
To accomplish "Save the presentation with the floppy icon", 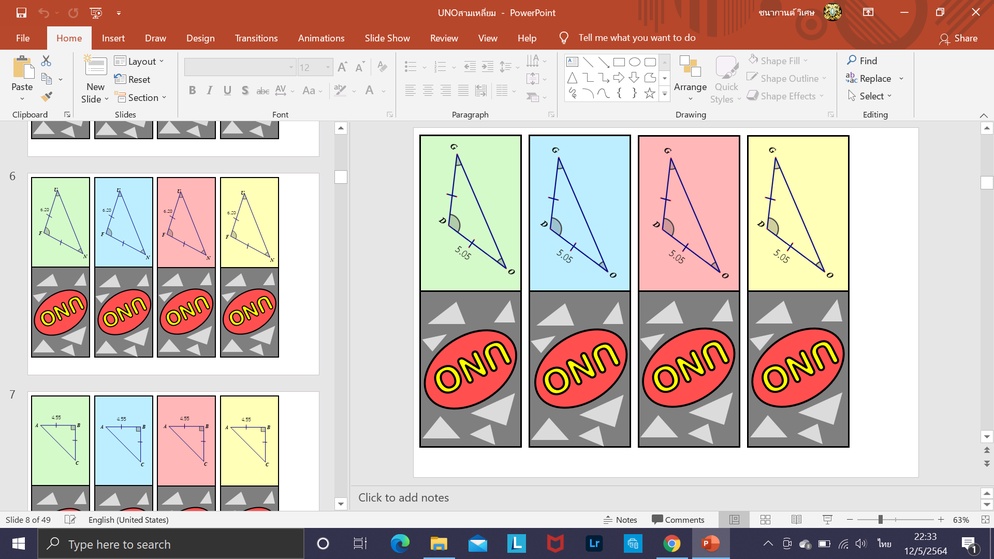I will coord(21,13).
